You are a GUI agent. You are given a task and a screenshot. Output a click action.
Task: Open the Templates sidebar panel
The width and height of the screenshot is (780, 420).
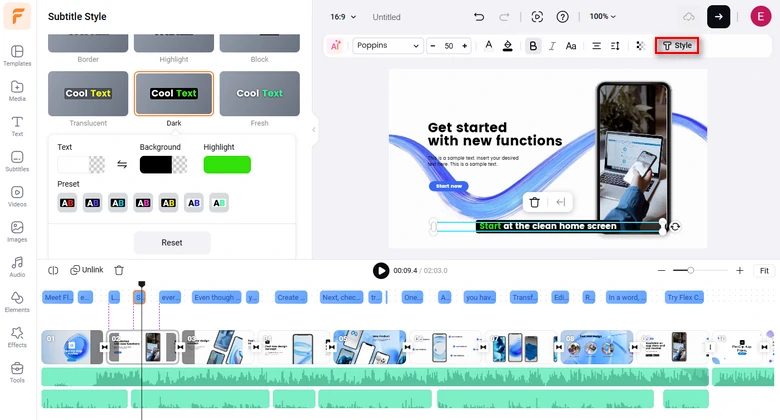(x=17, y=56)
